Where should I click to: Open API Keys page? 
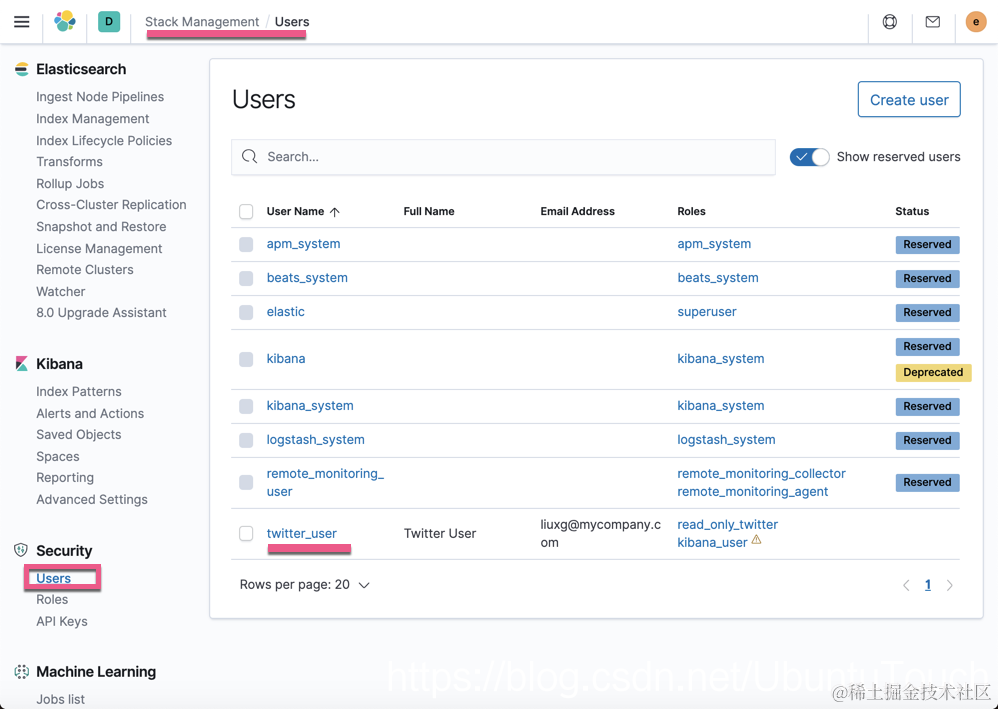(x=62, y=621)
